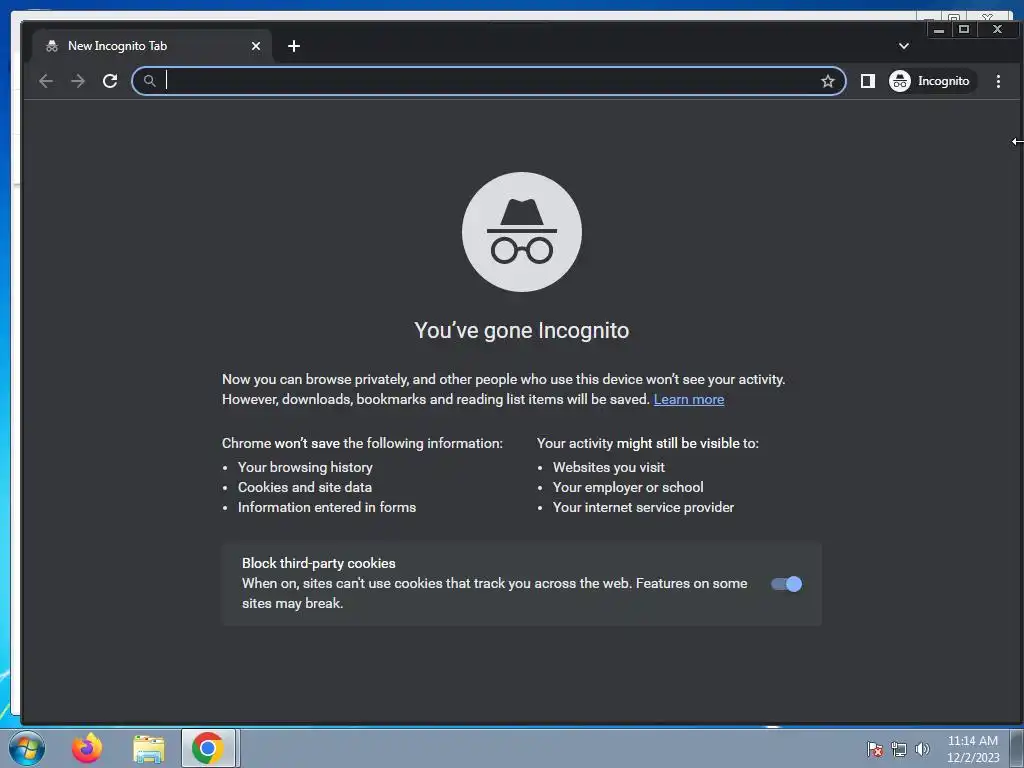Screen dimensions: 1024x768
Task: Click the 'Block third-party cookies' title
Action: click(319, 563)
